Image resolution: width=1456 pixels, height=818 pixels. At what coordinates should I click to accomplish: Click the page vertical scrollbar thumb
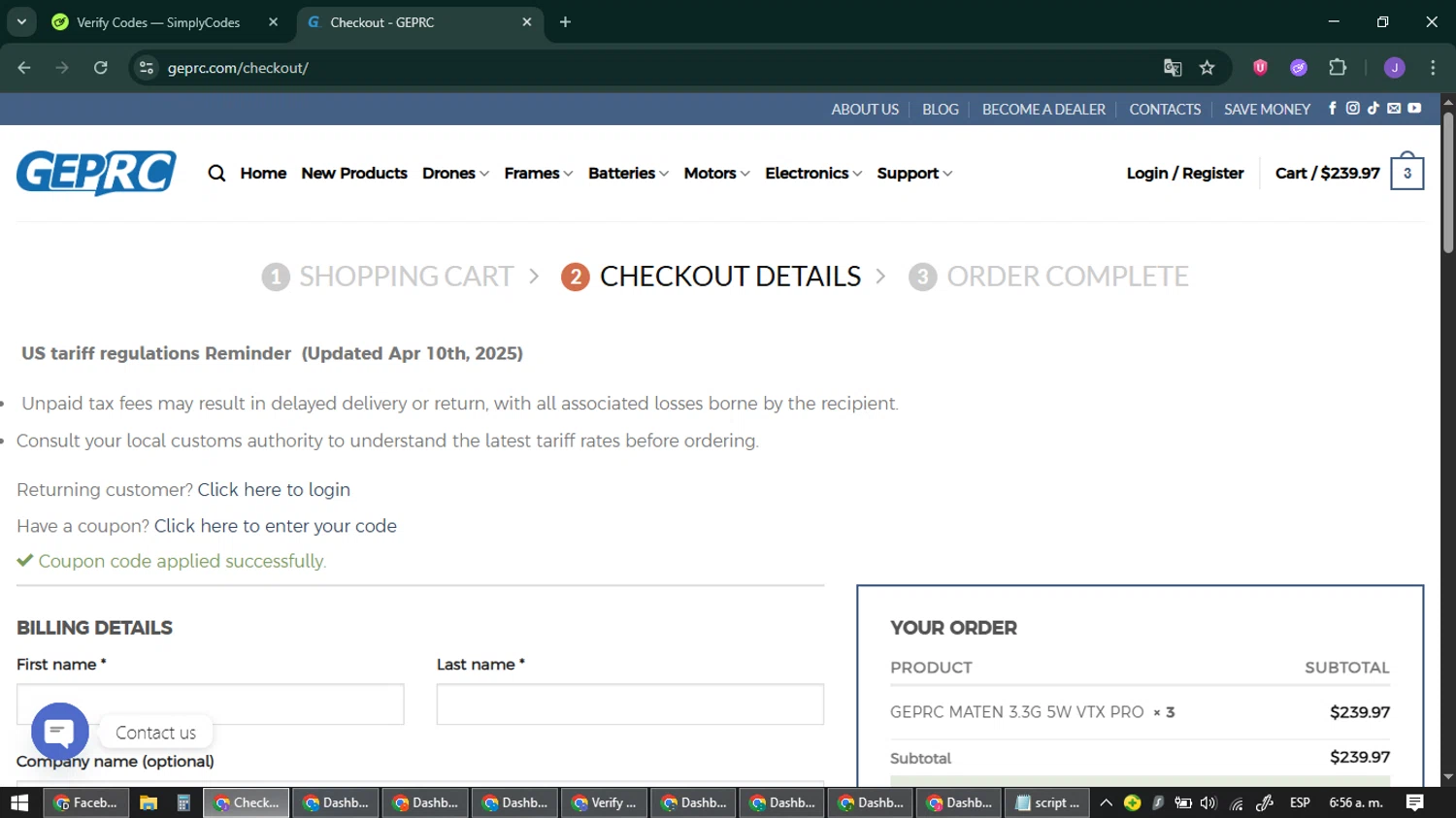(1448, 182)
